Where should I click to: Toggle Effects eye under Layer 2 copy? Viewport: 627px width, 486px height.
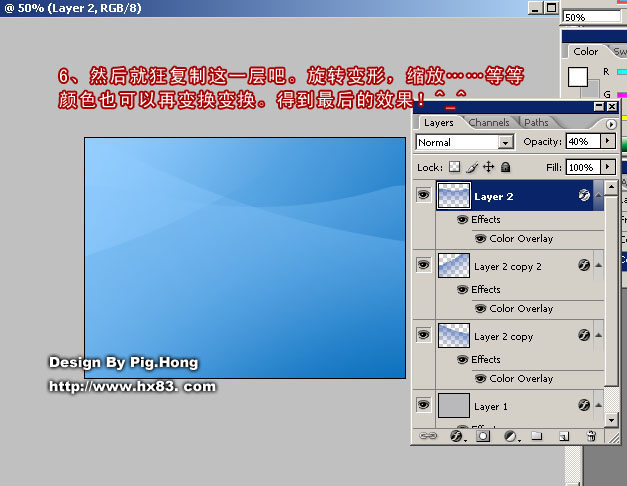462,360
